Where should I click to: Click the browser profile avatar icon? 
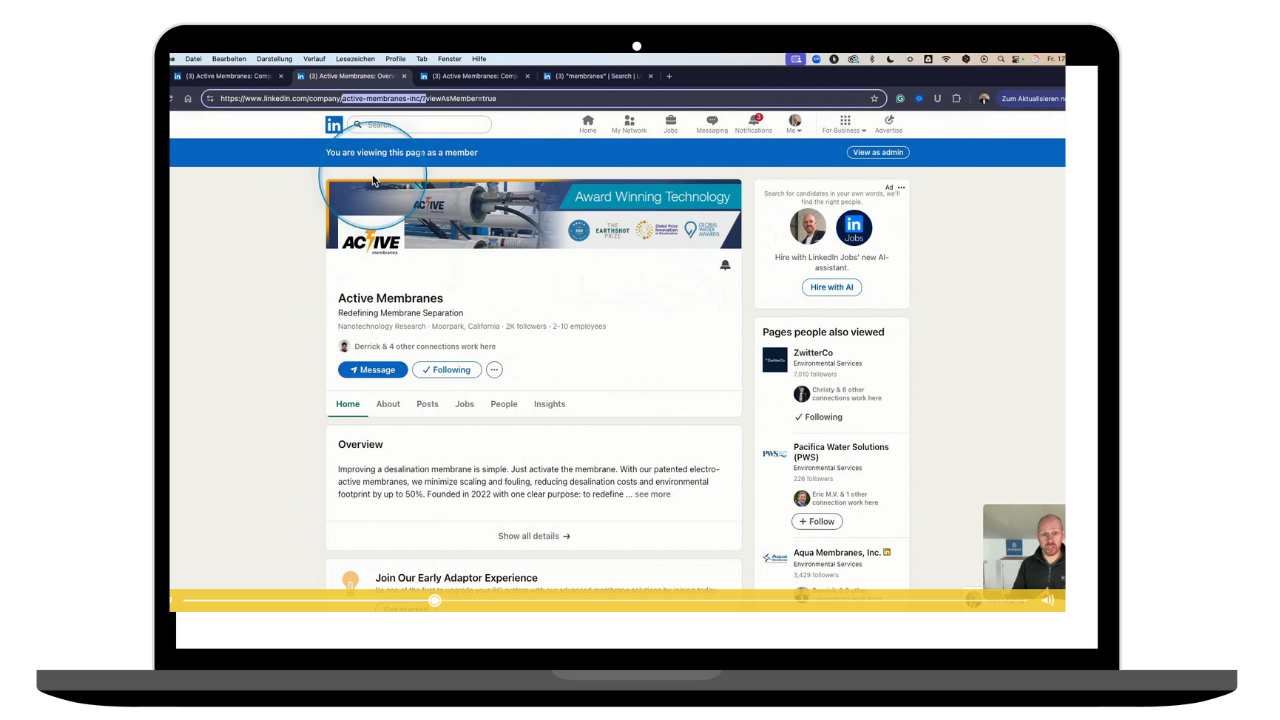[984, 99]
